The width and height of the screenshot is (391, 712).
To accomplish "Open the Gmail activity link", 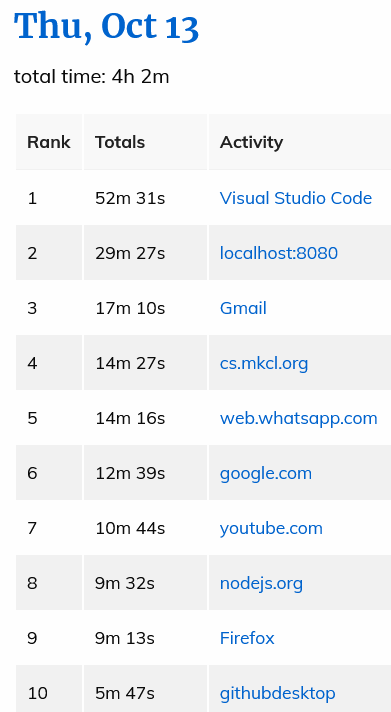I will pyautogui.click(x=243, y=308).
